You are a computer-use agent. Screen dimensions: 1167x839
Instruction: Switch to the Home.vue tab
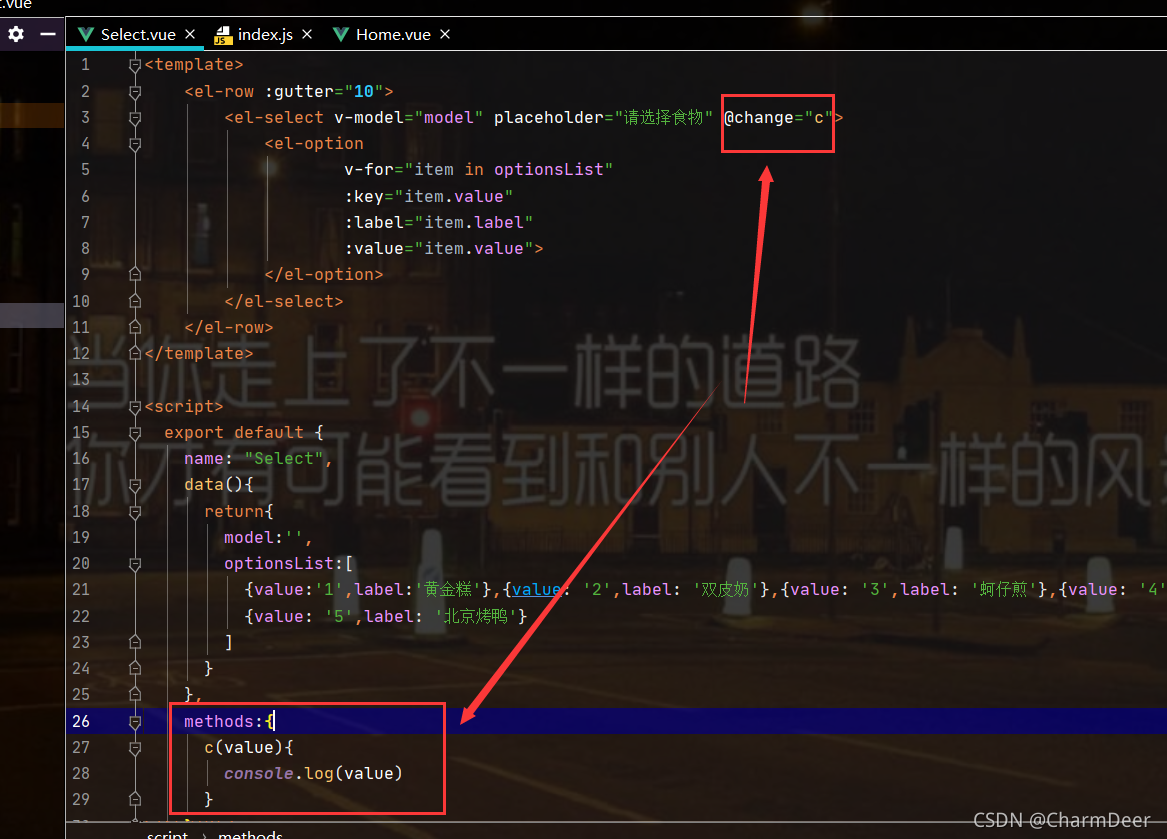pos(393,35)
